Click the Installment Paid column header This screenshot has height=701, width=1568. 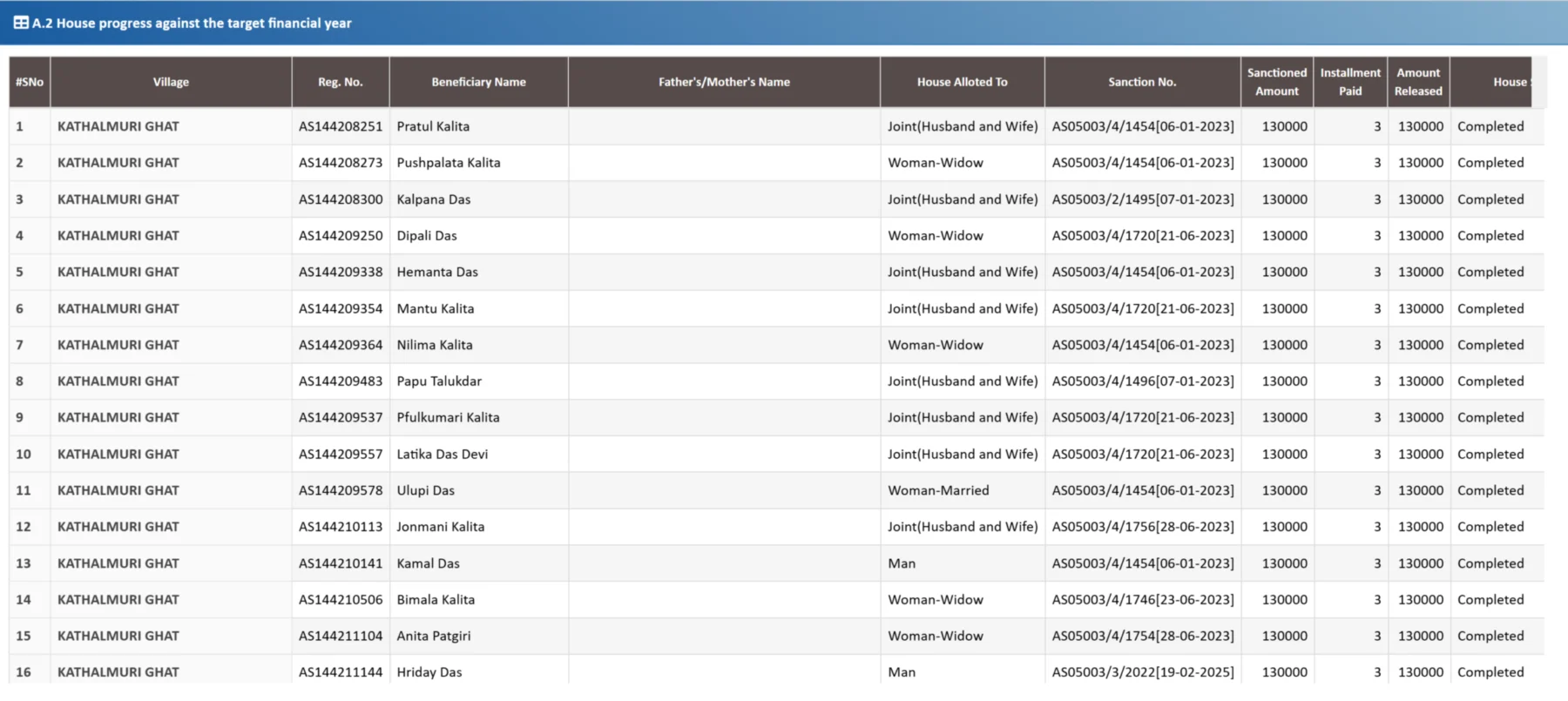coord(1350,82)
